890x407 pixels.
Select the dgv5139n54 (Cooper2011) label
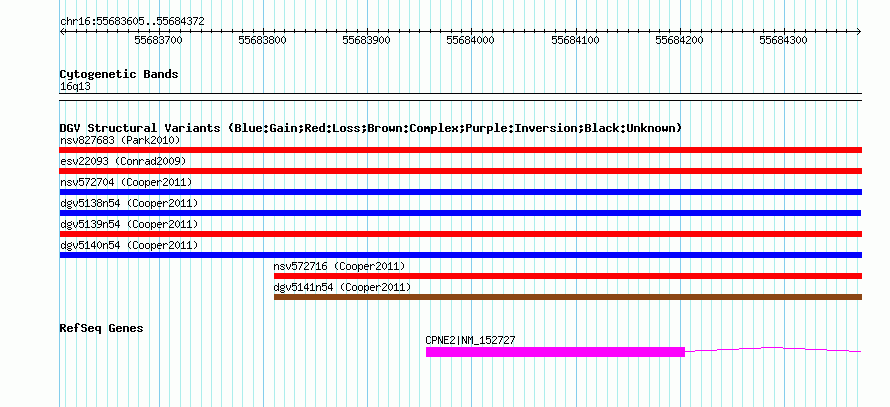(x=129, y=224)
